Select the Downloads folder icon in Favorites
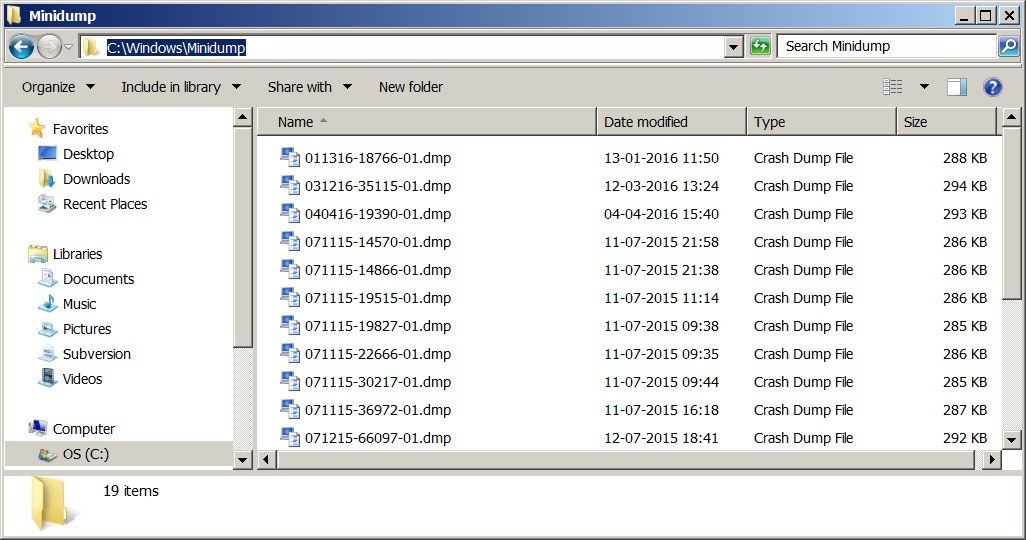 click(46, 179)
